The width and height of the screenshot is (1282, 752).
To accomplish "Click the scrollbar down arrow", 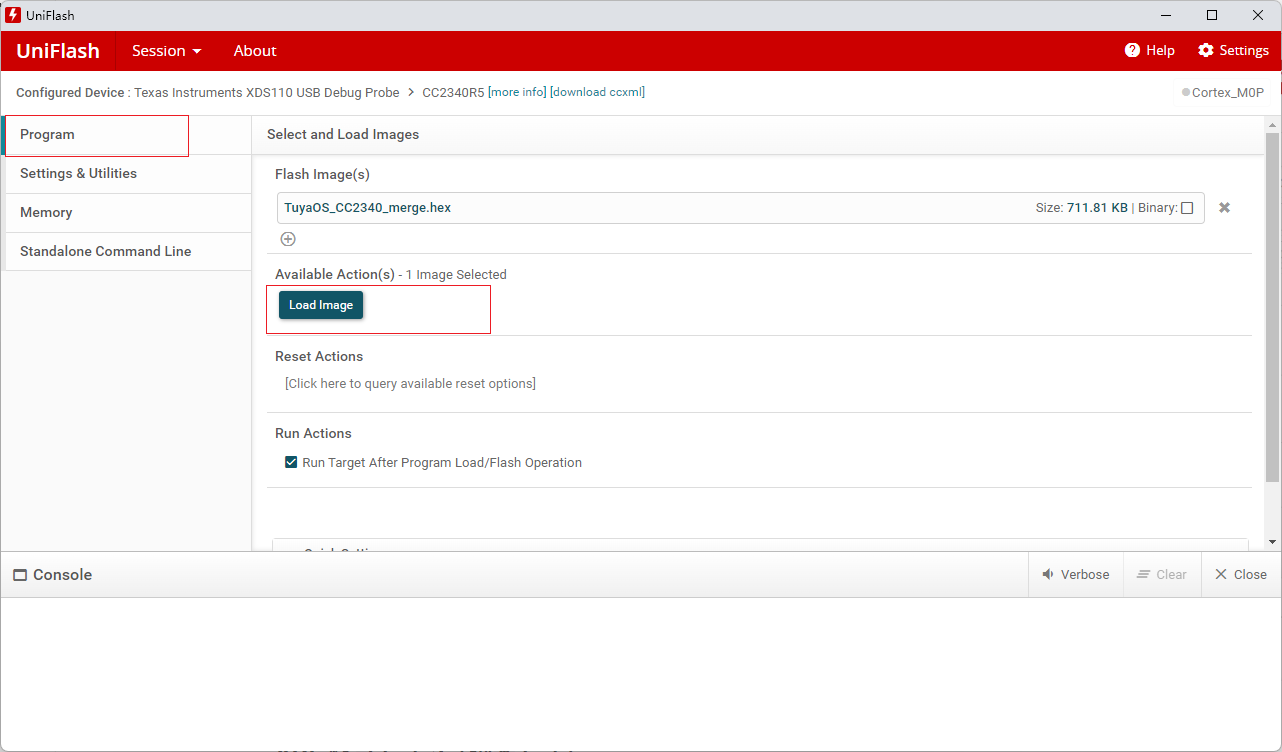I will click(x=1272, y=542).
